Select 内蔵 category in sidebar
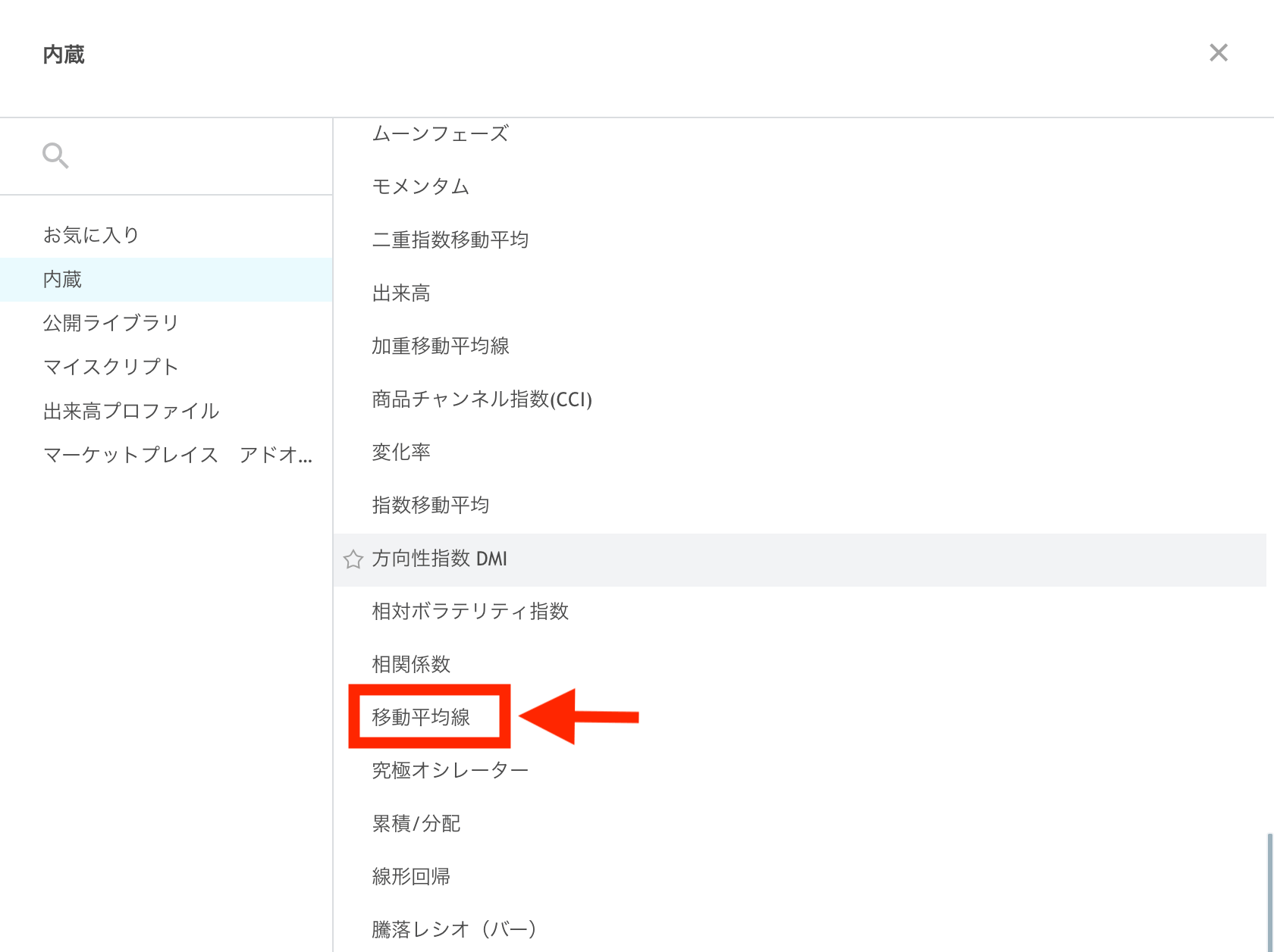 [x=166, y=279]
